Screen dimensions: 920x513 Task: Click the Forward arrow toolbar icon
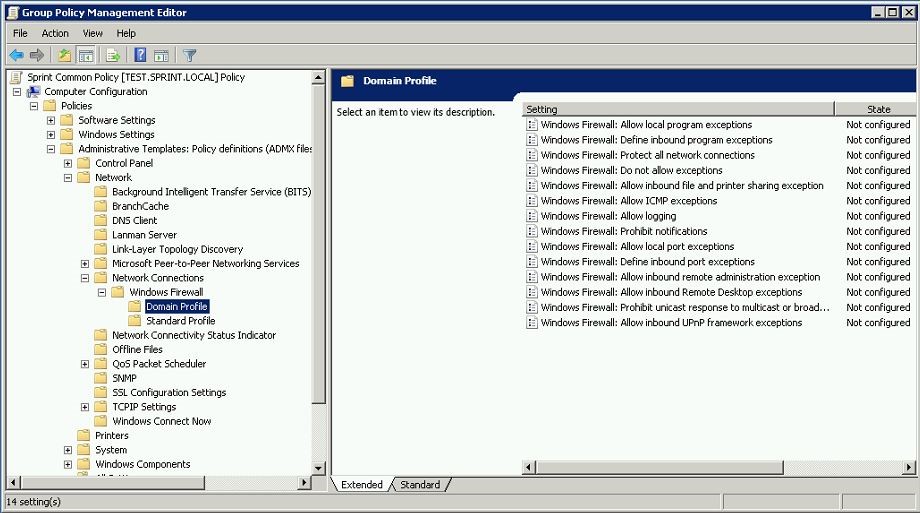point(37,55)
